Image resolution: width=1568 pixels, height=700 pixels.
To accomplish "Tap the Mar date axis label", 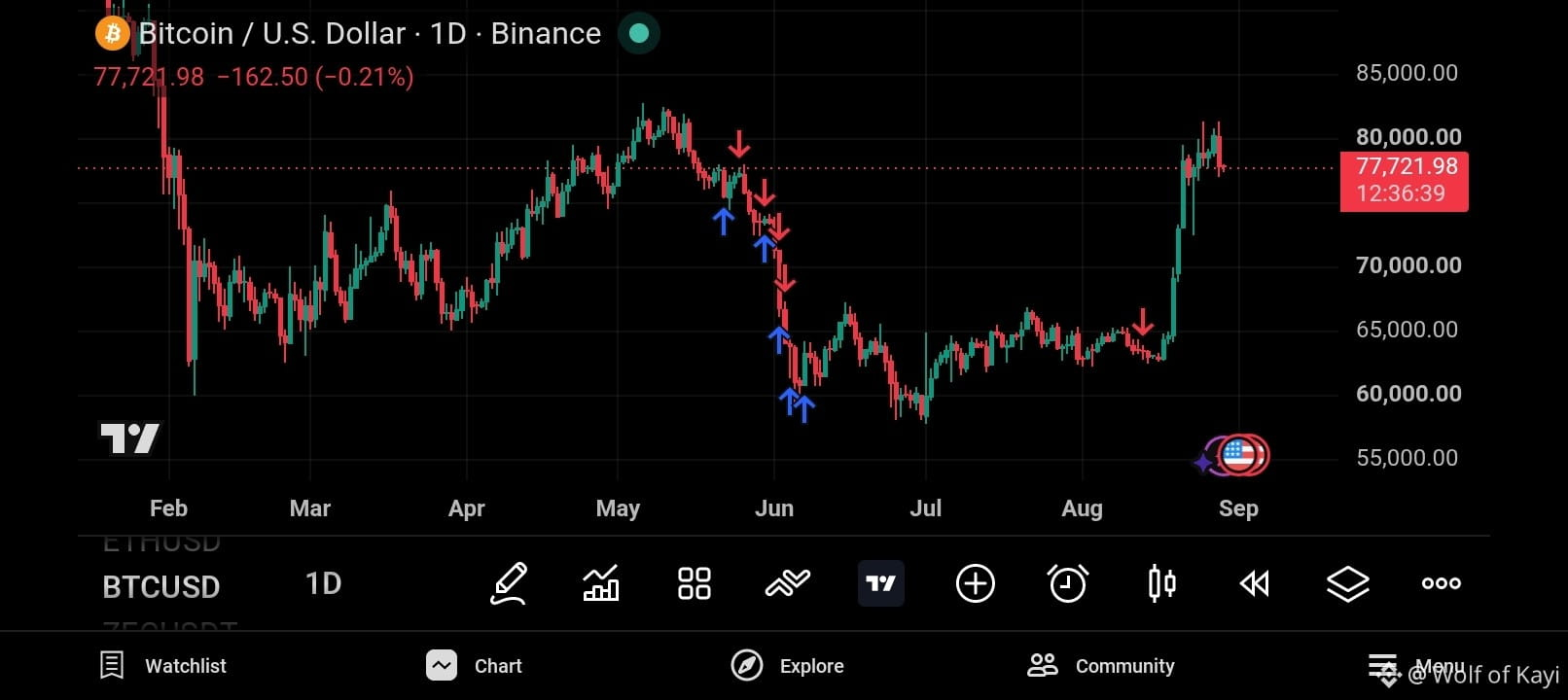I will 310,508.
